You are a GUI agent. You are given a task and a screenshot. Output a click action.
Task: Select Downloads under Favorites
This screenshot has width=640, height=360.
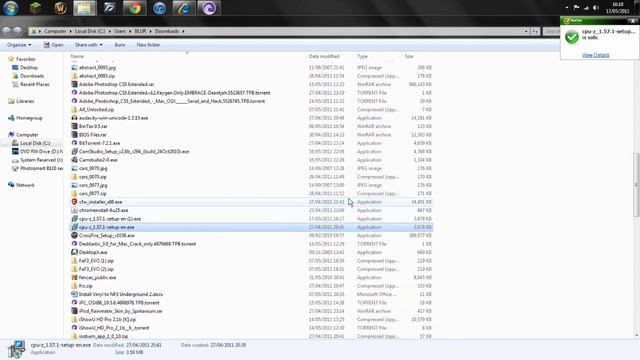coord(32,76)
